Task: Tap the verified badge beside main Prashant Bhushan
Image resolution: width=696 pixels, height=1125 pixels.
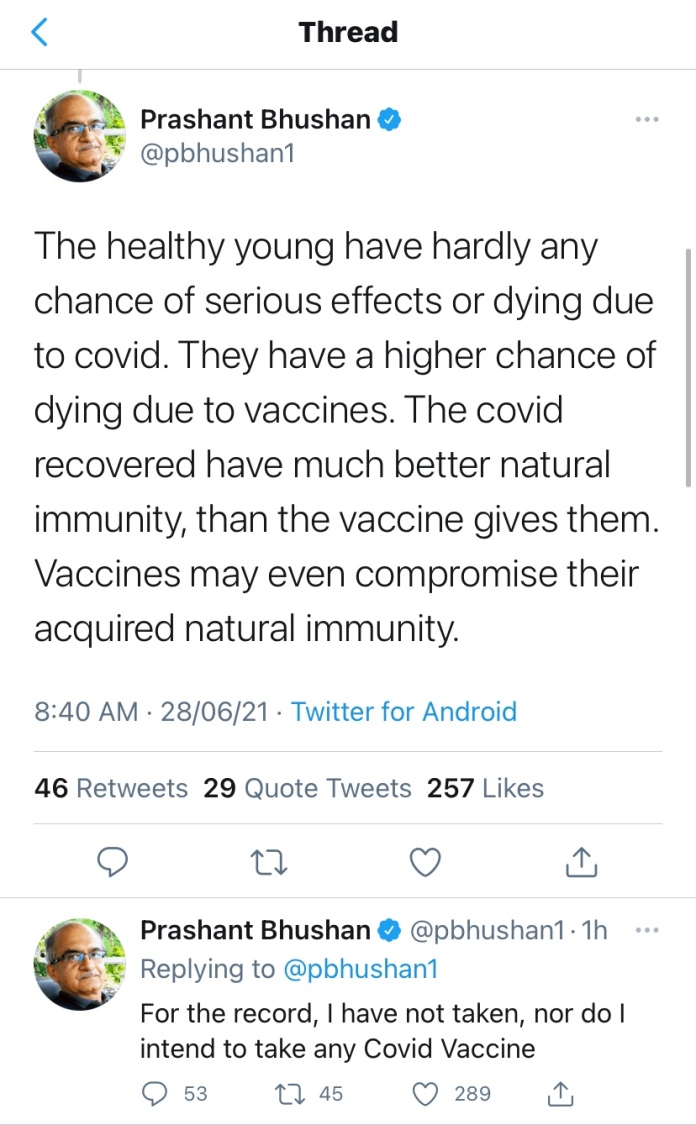Action: 389,121
